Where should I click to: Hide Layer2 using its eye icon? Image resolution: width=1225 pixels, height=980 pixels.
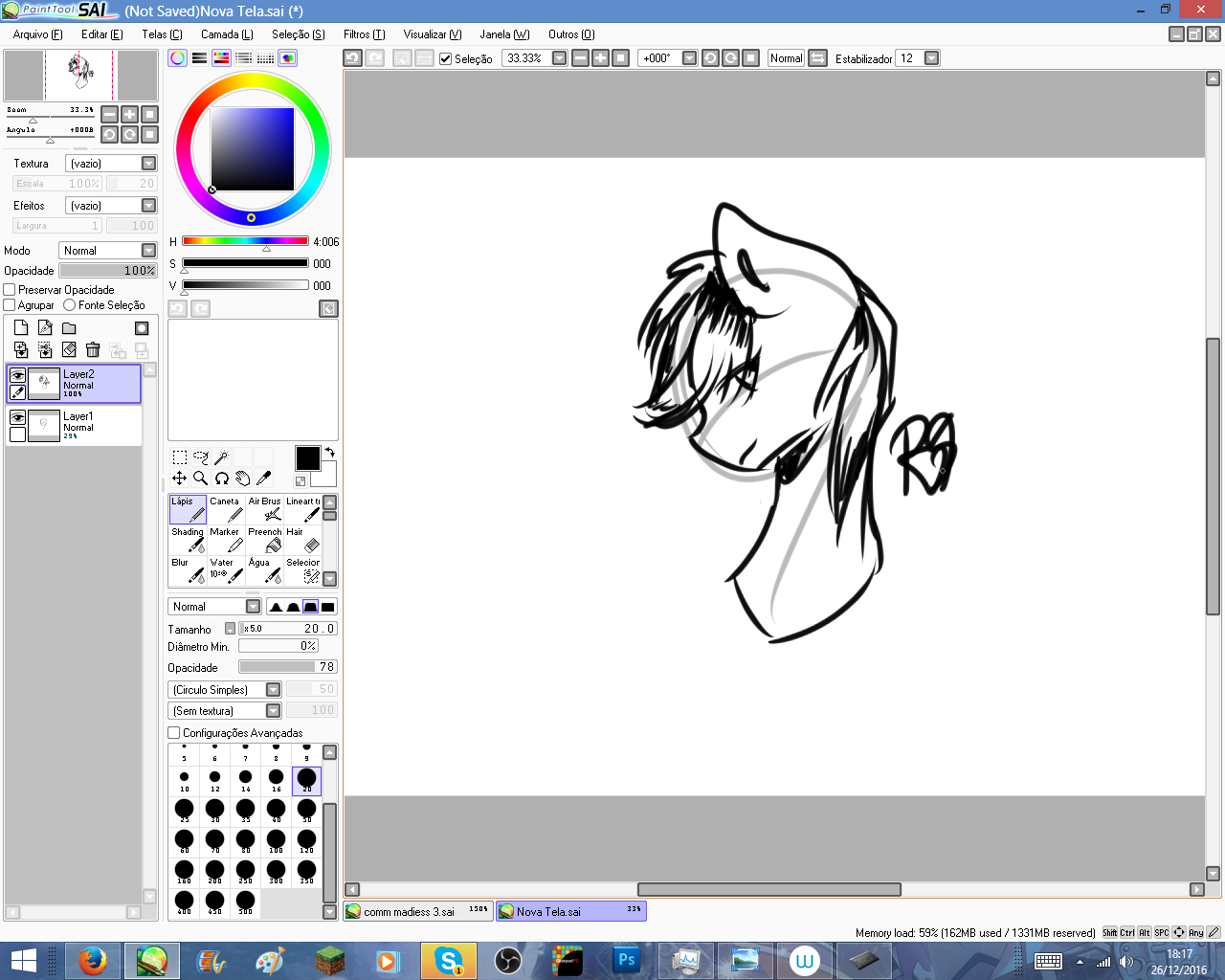17,376
